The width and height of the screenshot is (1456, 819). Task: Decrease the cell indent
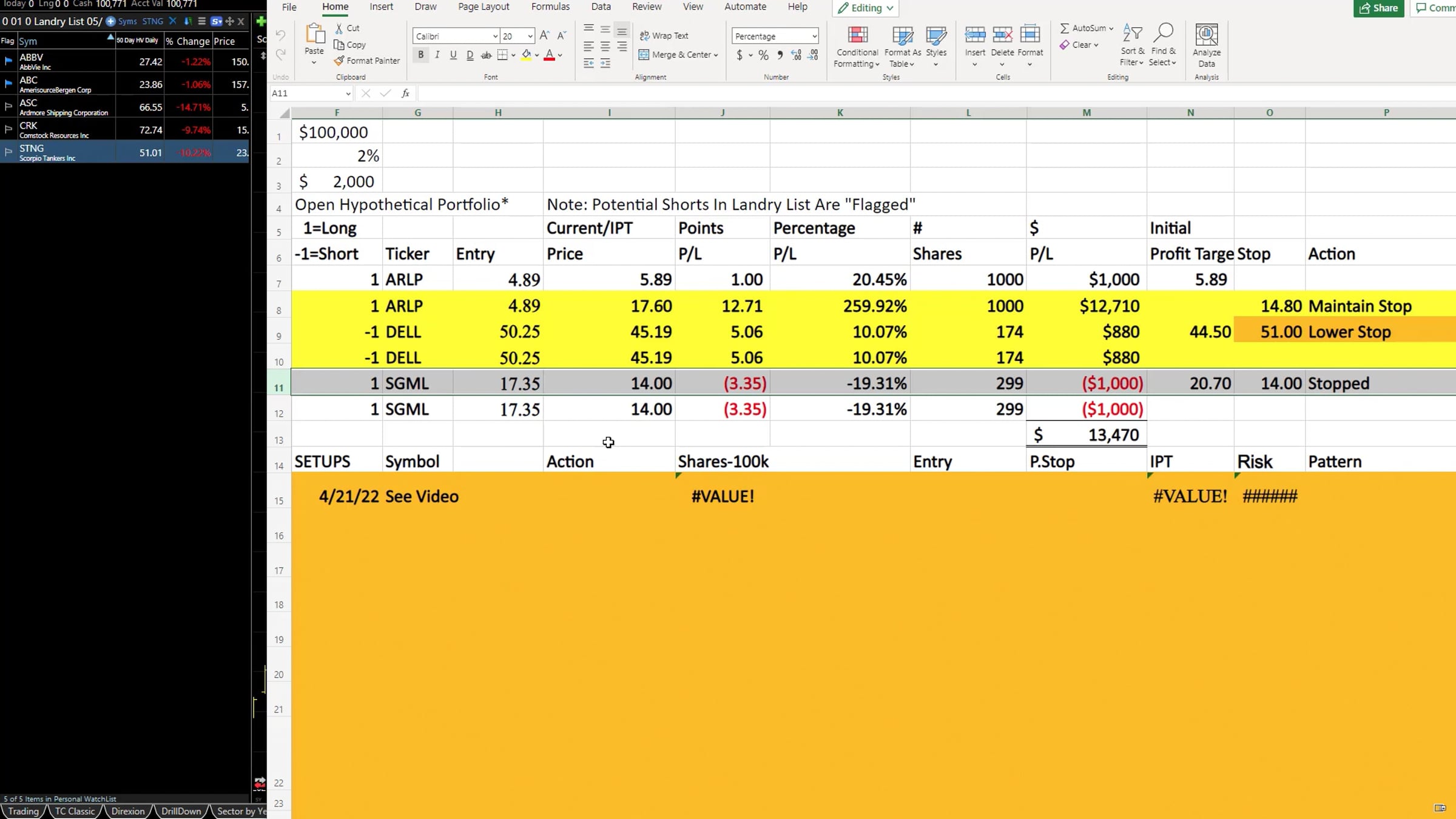point(588,63)
